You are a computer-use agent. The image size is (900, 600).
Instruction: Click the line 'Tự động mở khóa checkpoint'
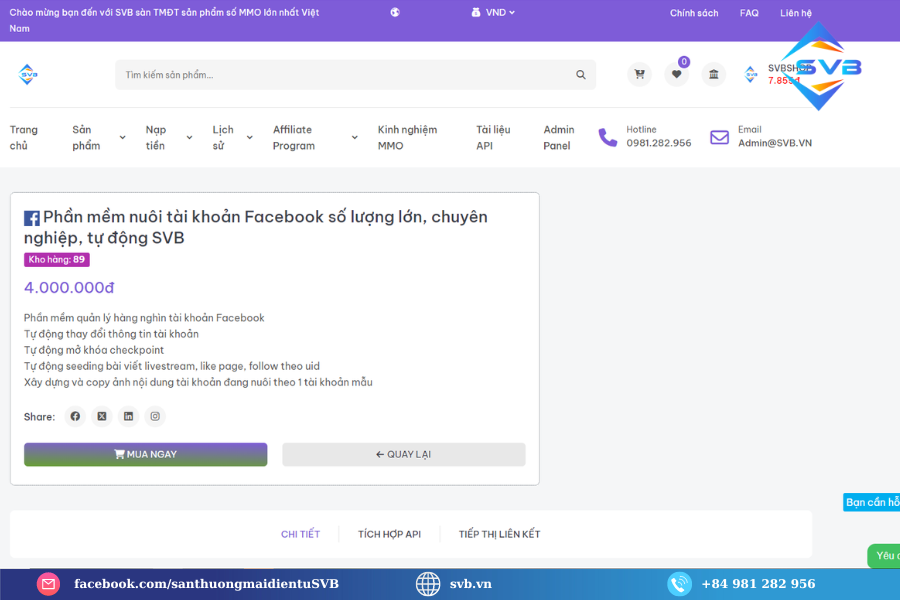94,350
